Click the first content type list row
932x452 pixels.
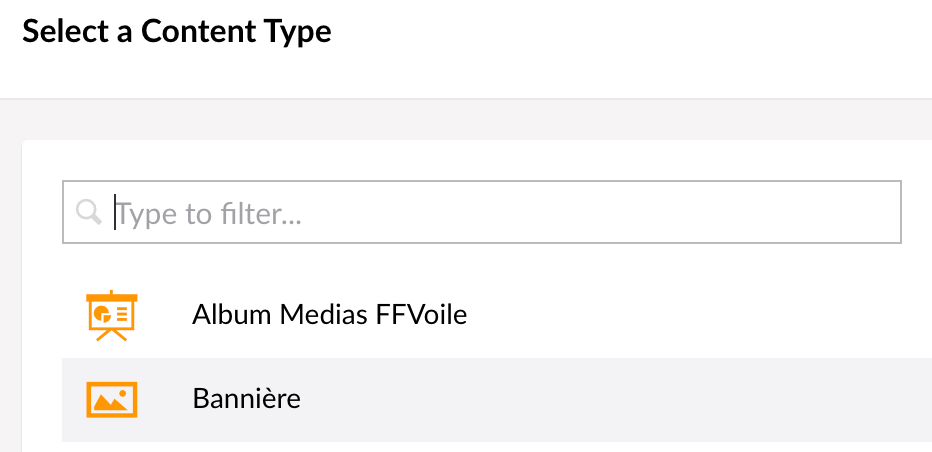click(x=497, y=316)
